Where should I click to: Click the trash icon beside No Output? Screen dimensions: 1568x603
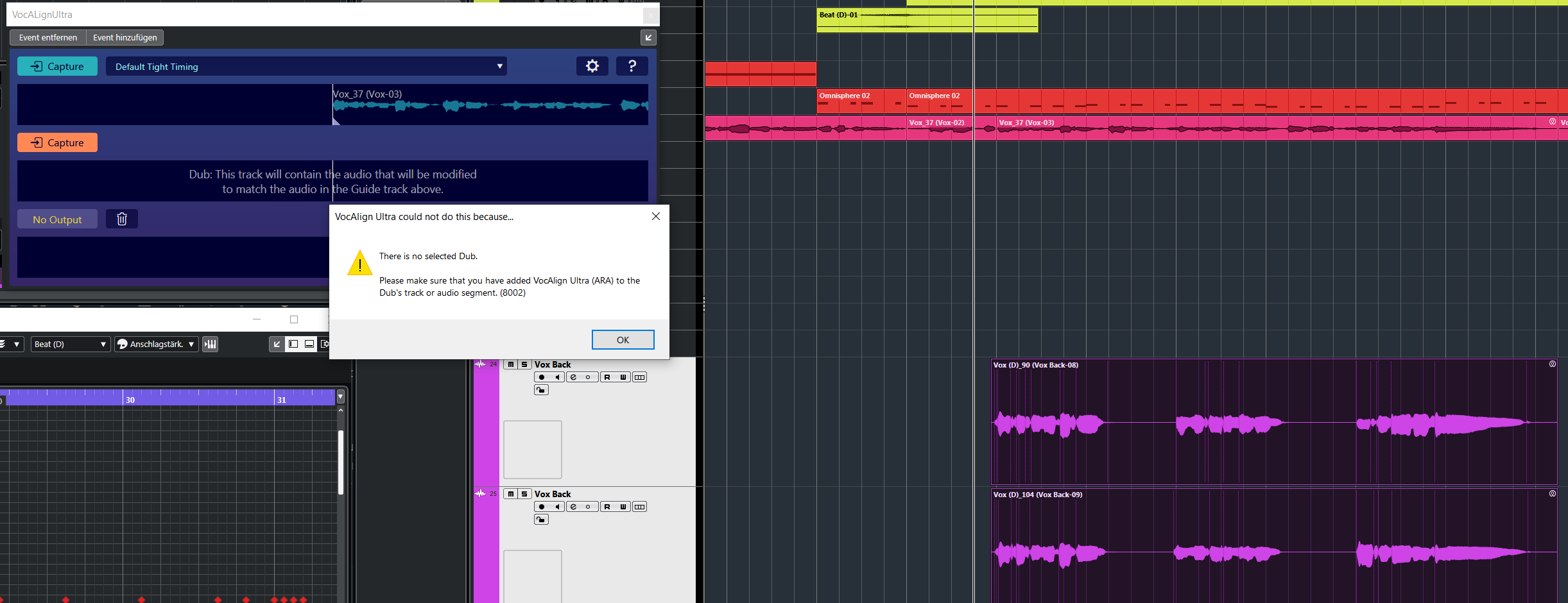122,219
